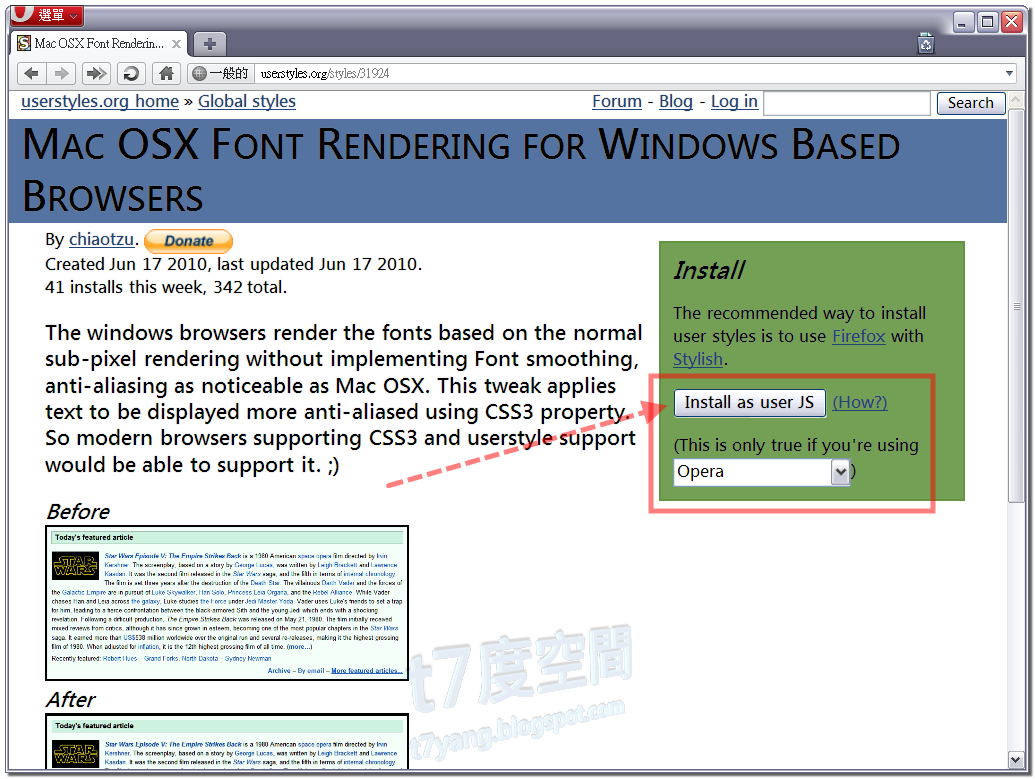Open the After screenshot thumbnail

227,741
